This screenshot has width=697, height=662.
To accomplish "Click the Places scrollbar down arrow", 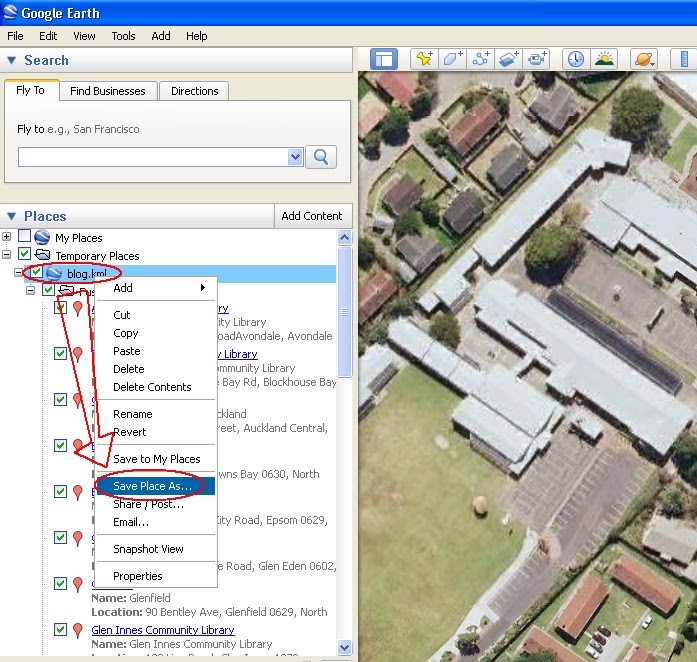I will click(x=344, y=647).
